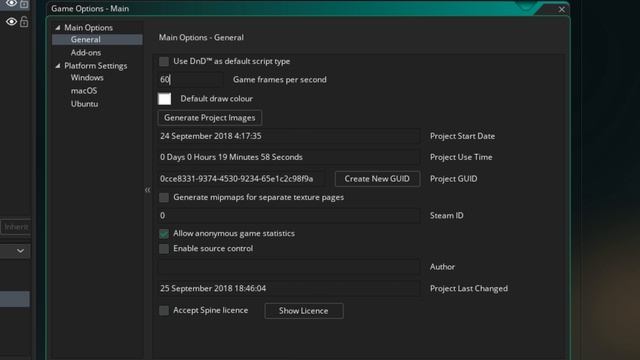Check Enable source control
Viewport: 640px width, 360px height.
pyautogui.click(x=164, y=249)
